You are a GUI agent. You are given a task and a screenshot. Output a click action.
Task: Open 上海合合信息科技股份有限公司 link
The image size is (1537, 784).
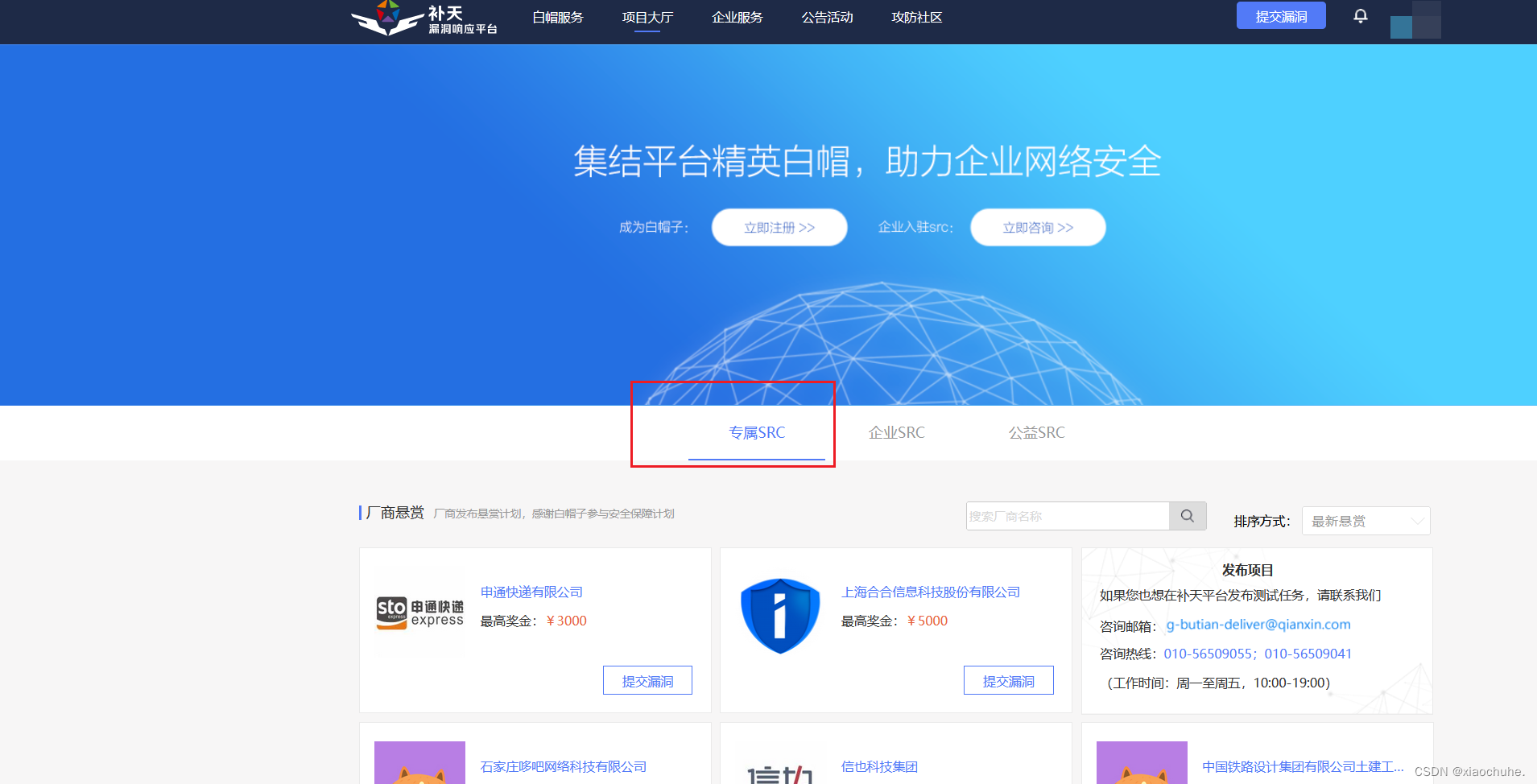(931, 592)
